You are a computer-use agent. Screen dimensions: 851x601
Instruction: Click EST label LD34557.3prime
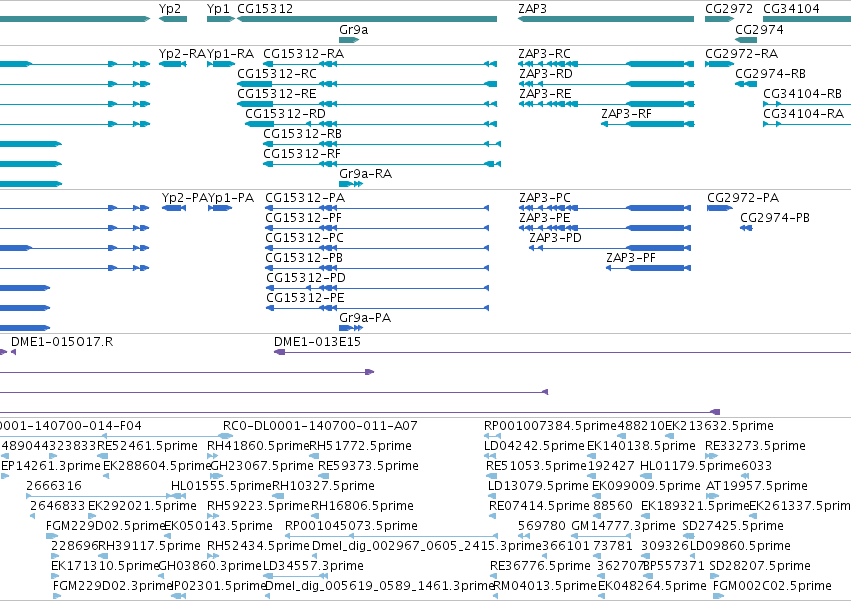(313, 566)
